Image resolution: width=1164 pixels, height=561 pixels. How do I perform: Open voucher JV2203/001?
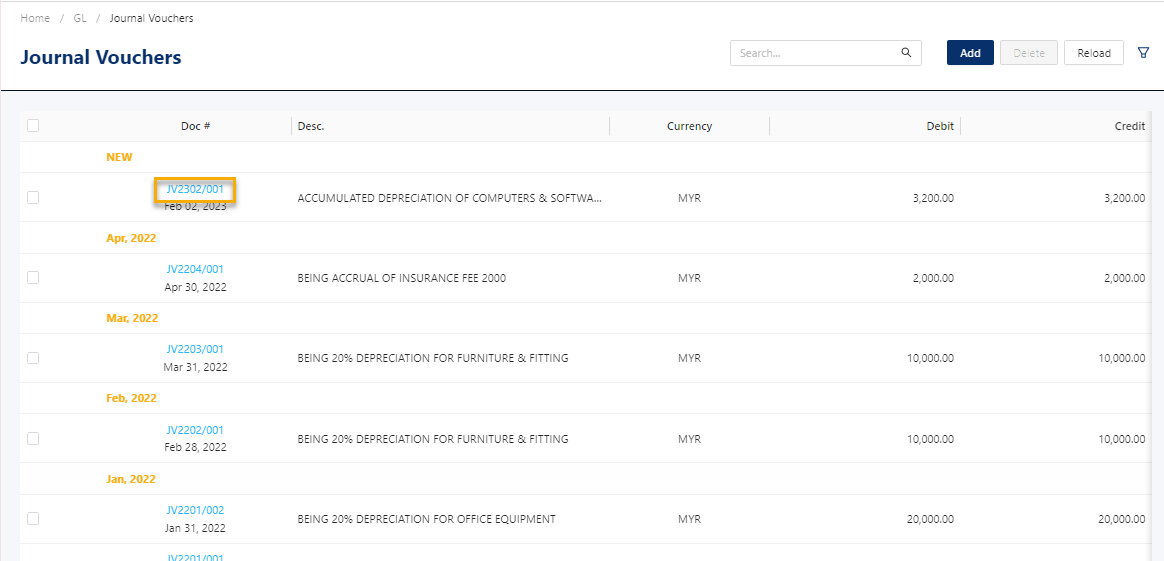[x=195, y=349]
